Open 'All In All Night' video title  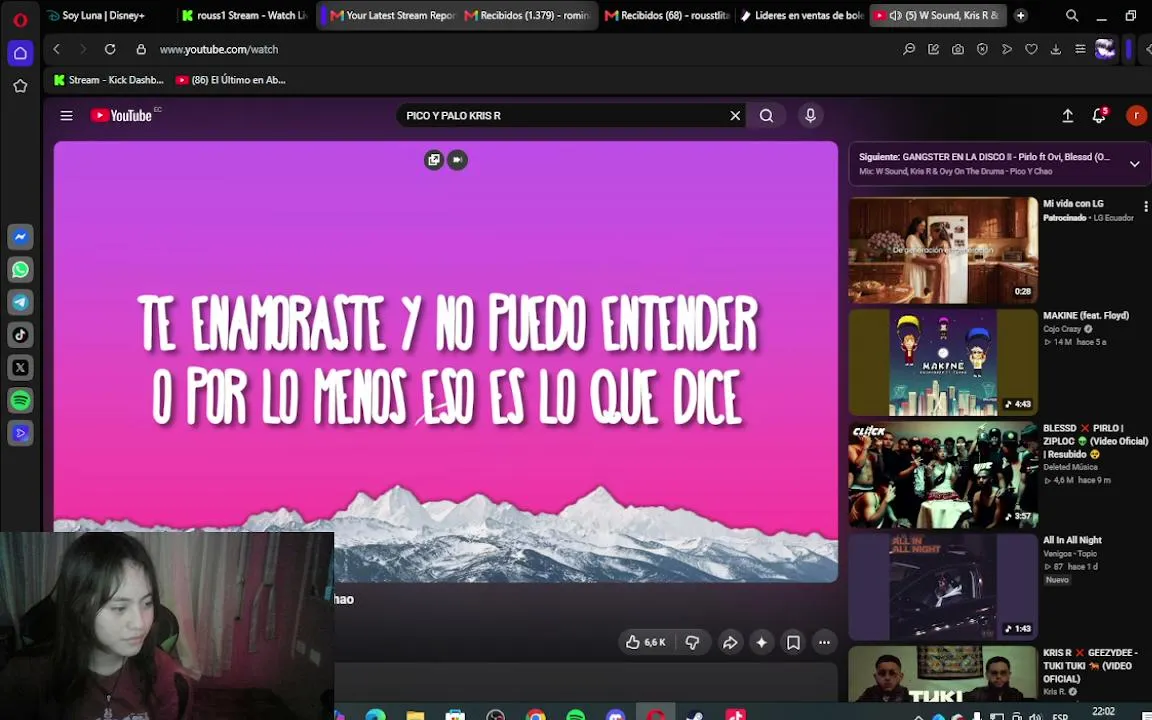coord(1072,540)
